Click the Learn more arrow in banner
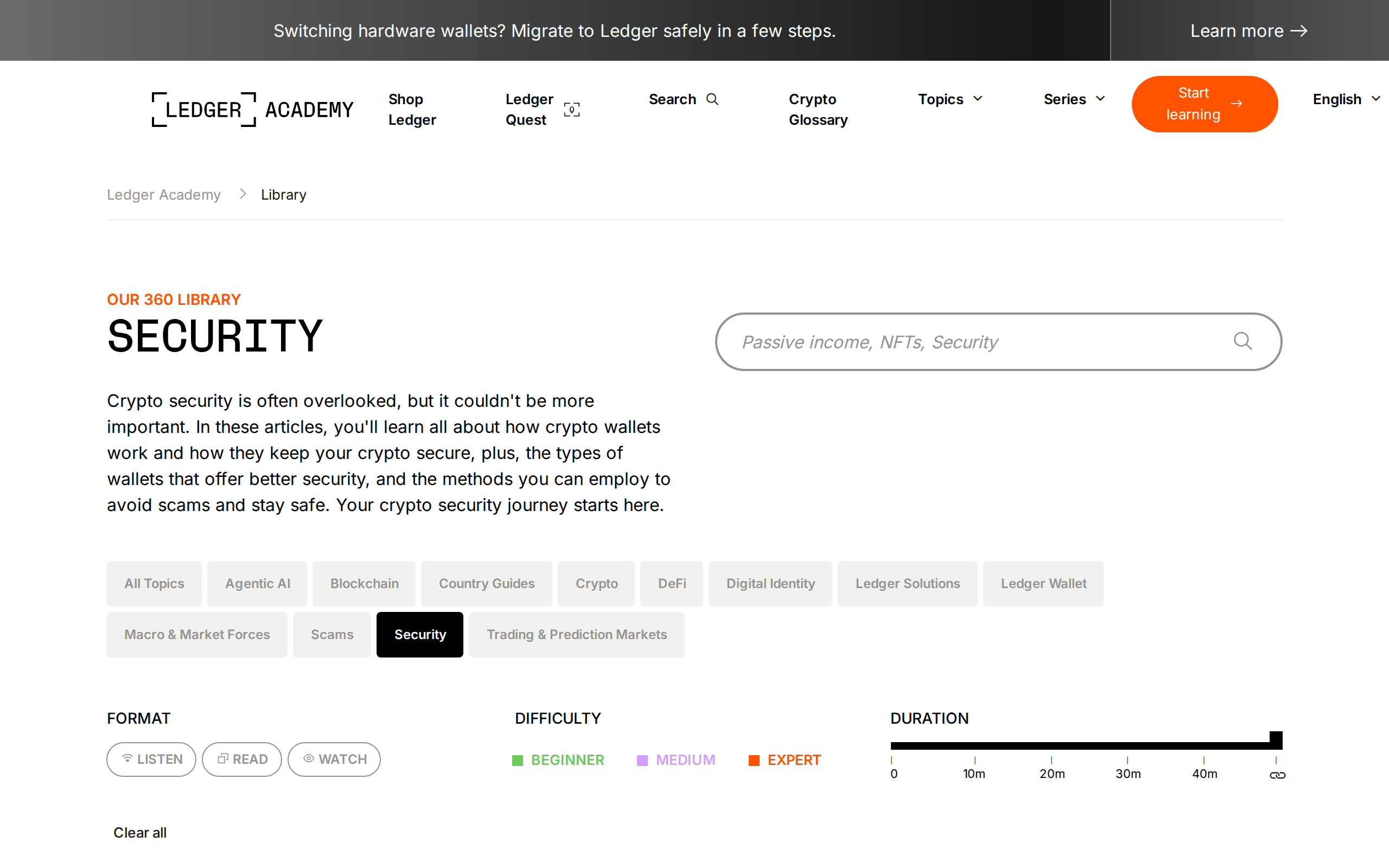 pos(1299,31)
